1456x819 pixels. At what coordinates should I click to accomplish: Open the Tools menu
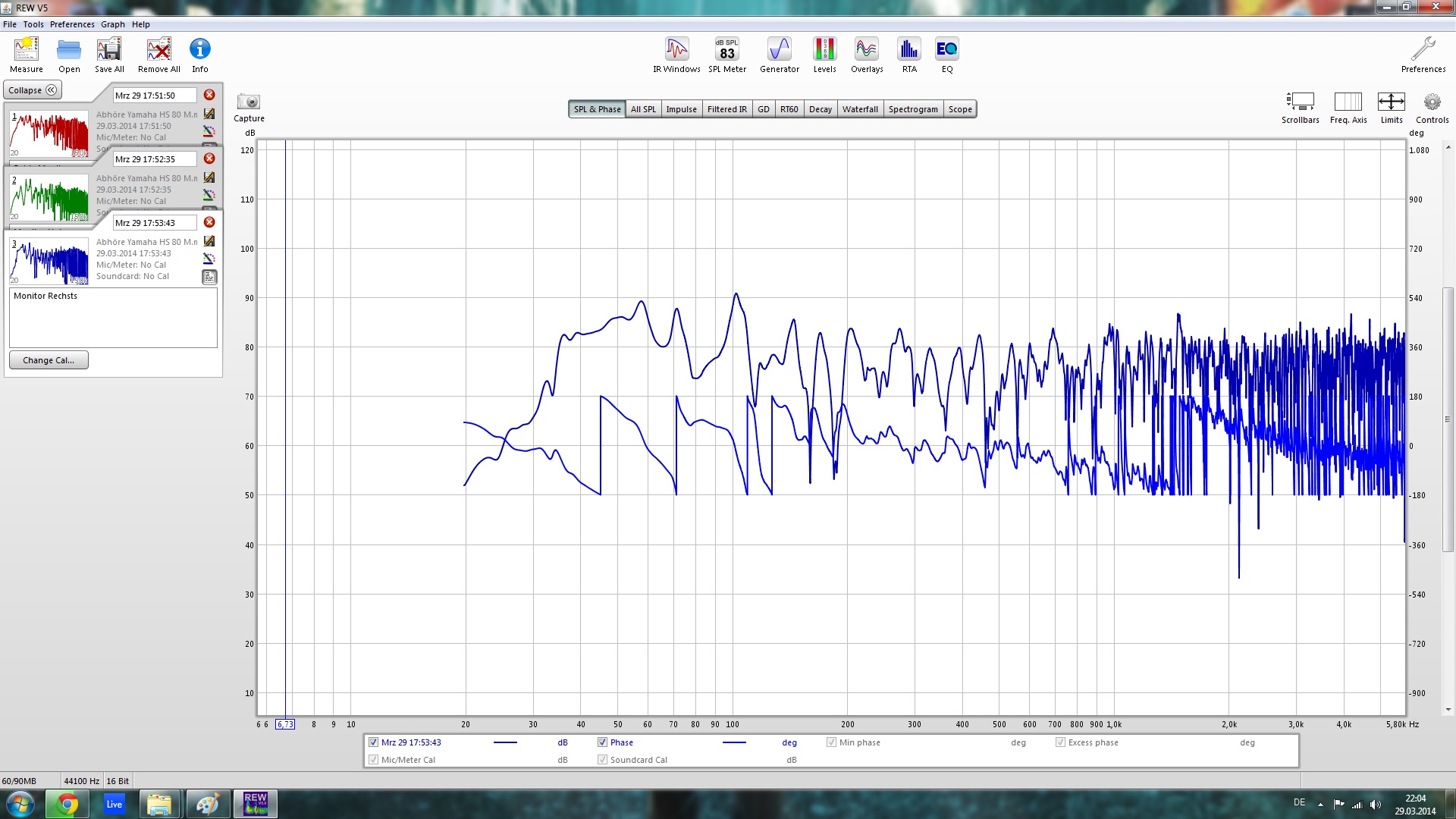click(x=33, y=24)
